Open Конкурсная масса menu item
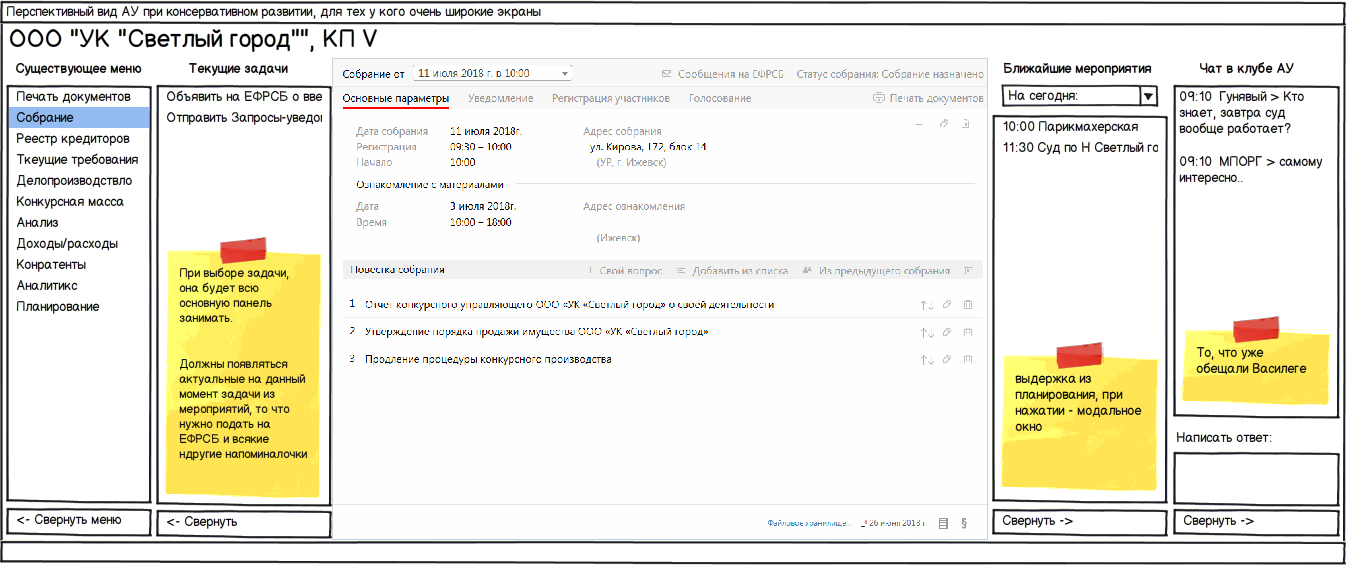This screenshot has width=1346, height=565. coord(70,202)
